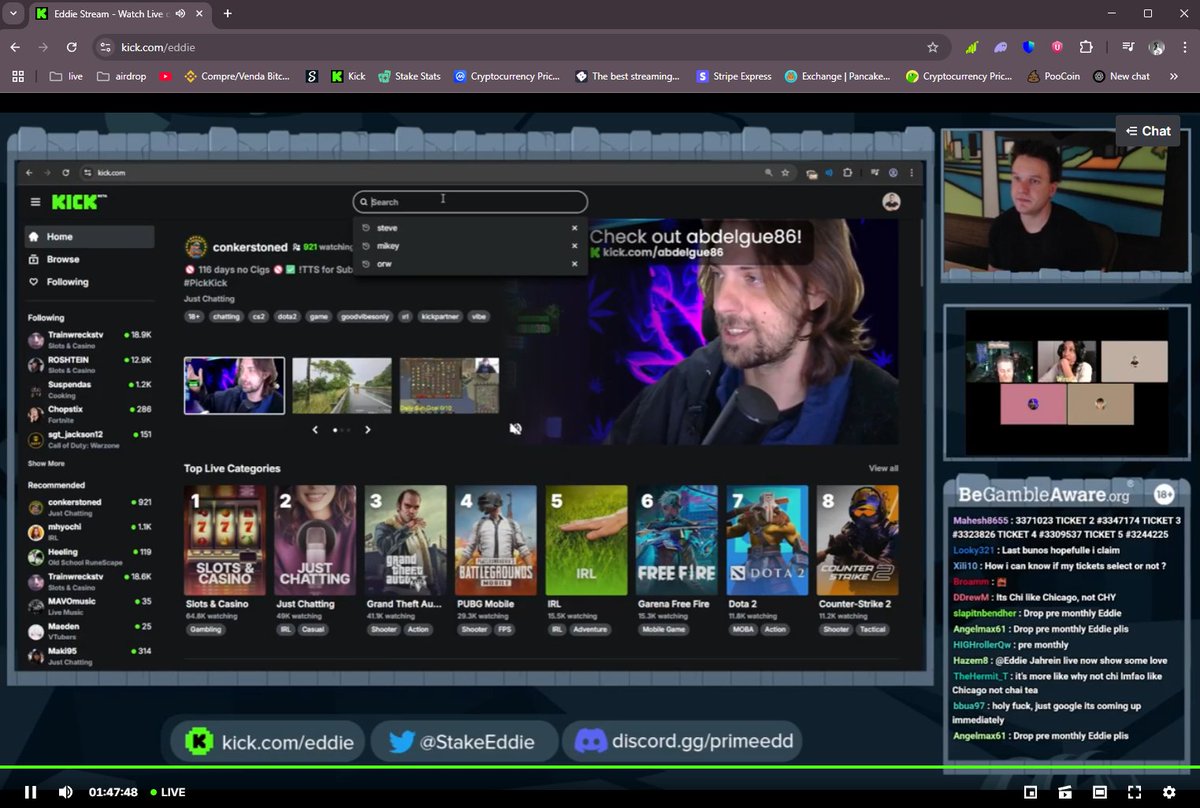Open the Extensions puzzle menu
The width and height of the screenshot is (1200, 808).
(x=1086, y=47)
